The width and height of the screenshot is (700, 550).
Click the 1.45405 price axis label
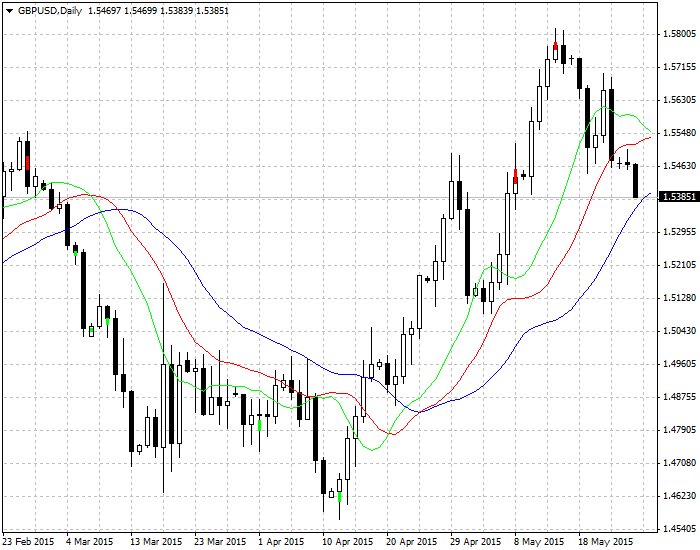click(679, 529)
